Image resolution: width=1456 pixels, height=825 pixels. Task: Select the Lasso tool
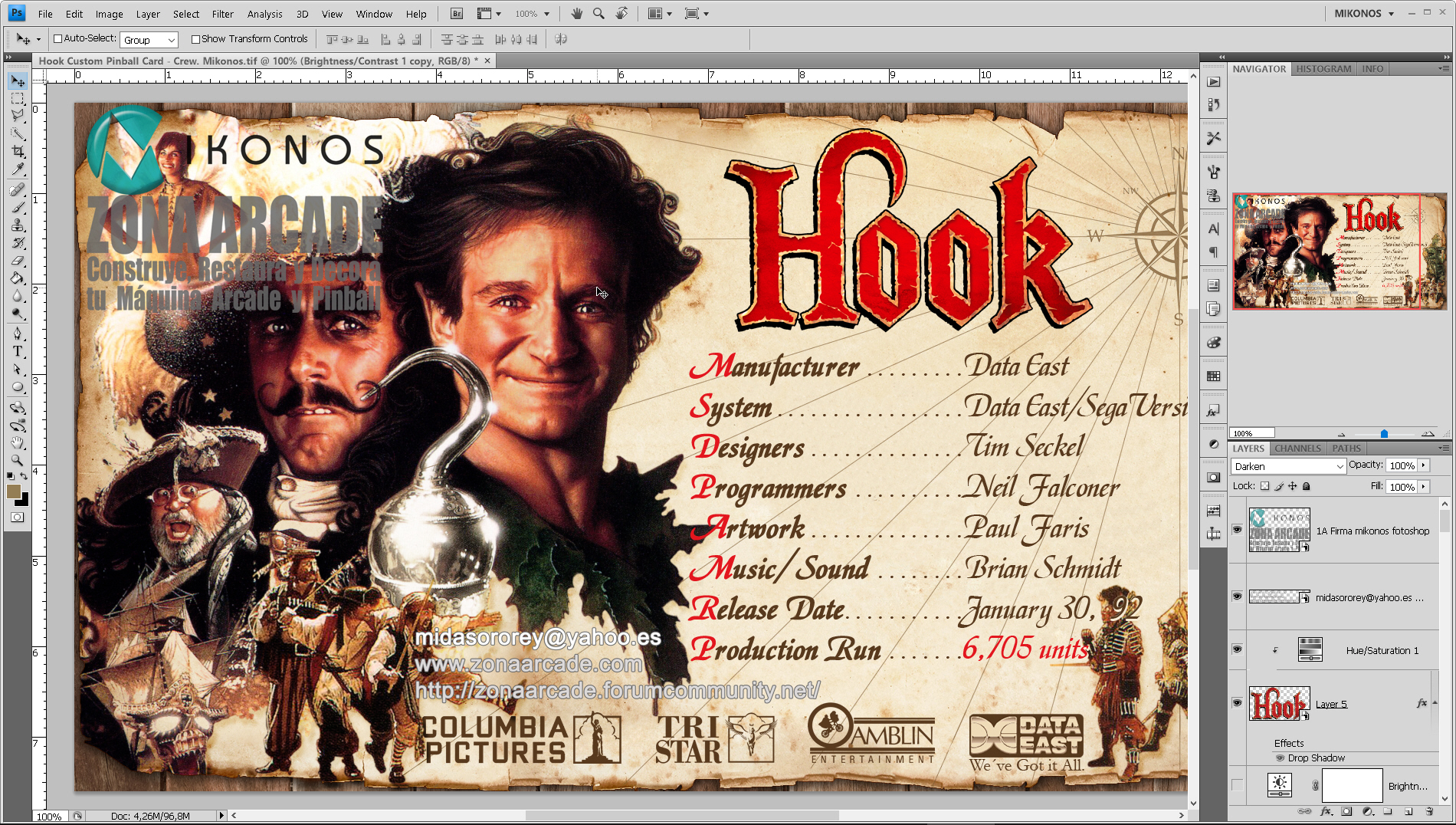[x=18, y=113]
